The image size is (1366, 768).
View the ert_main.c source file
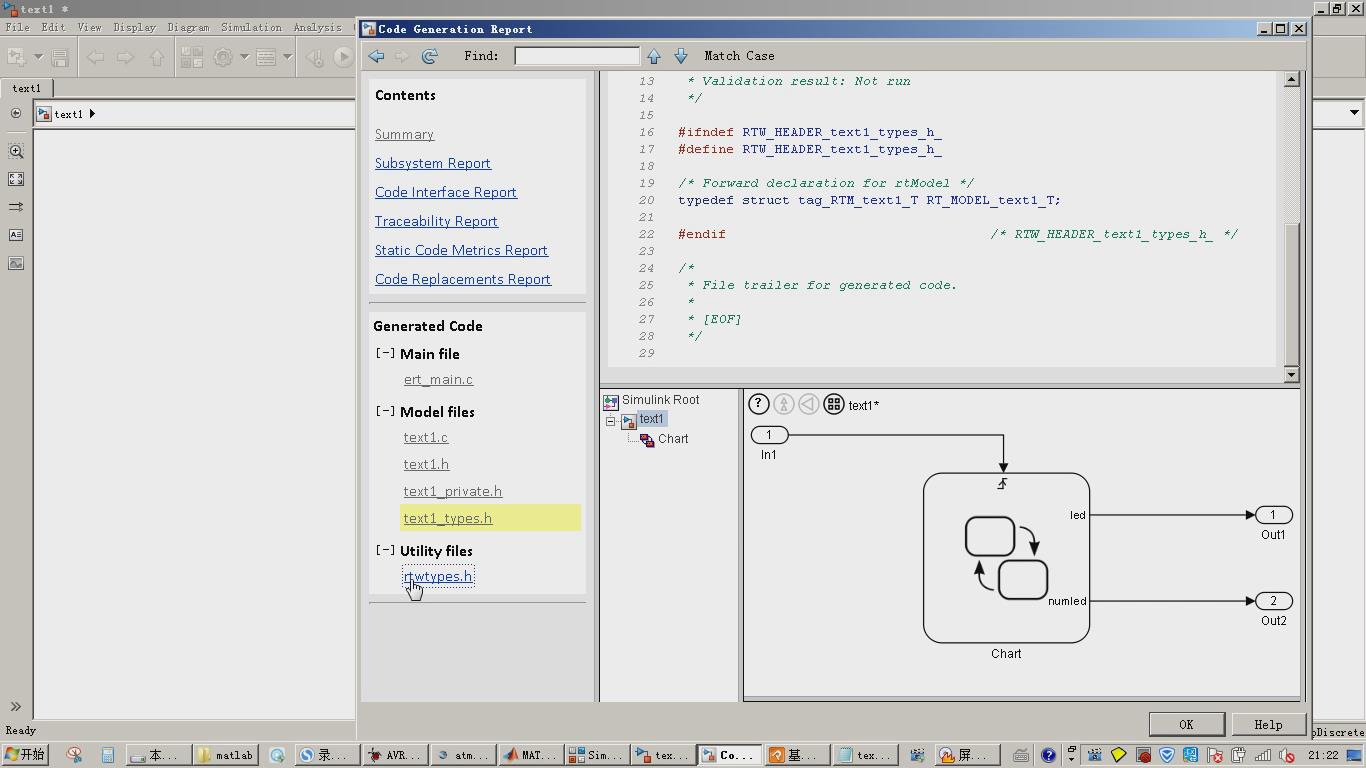(438, 379)
